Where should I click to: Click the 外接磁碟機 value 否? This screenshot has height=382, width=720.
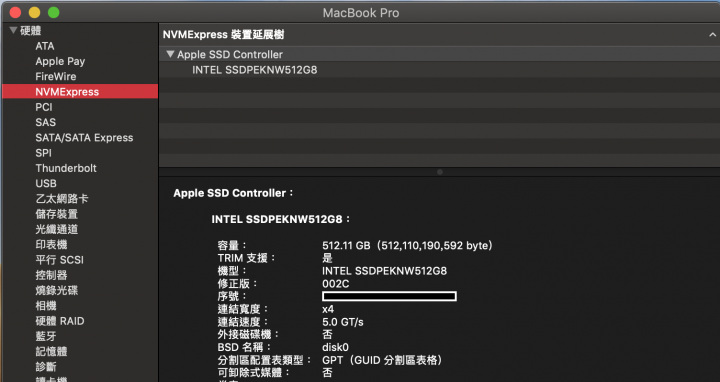[x=327, y=334]
